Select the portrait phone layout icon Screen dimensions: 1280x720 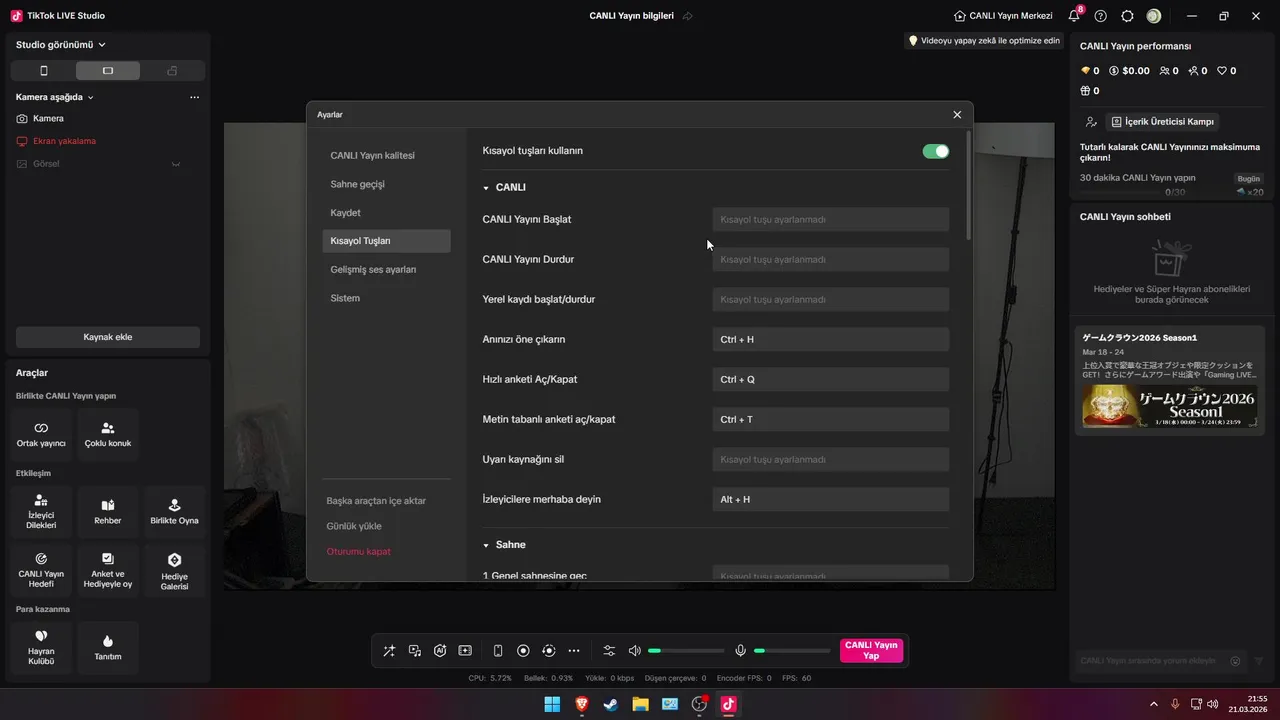pyautogui.click(x=43, y=71)
